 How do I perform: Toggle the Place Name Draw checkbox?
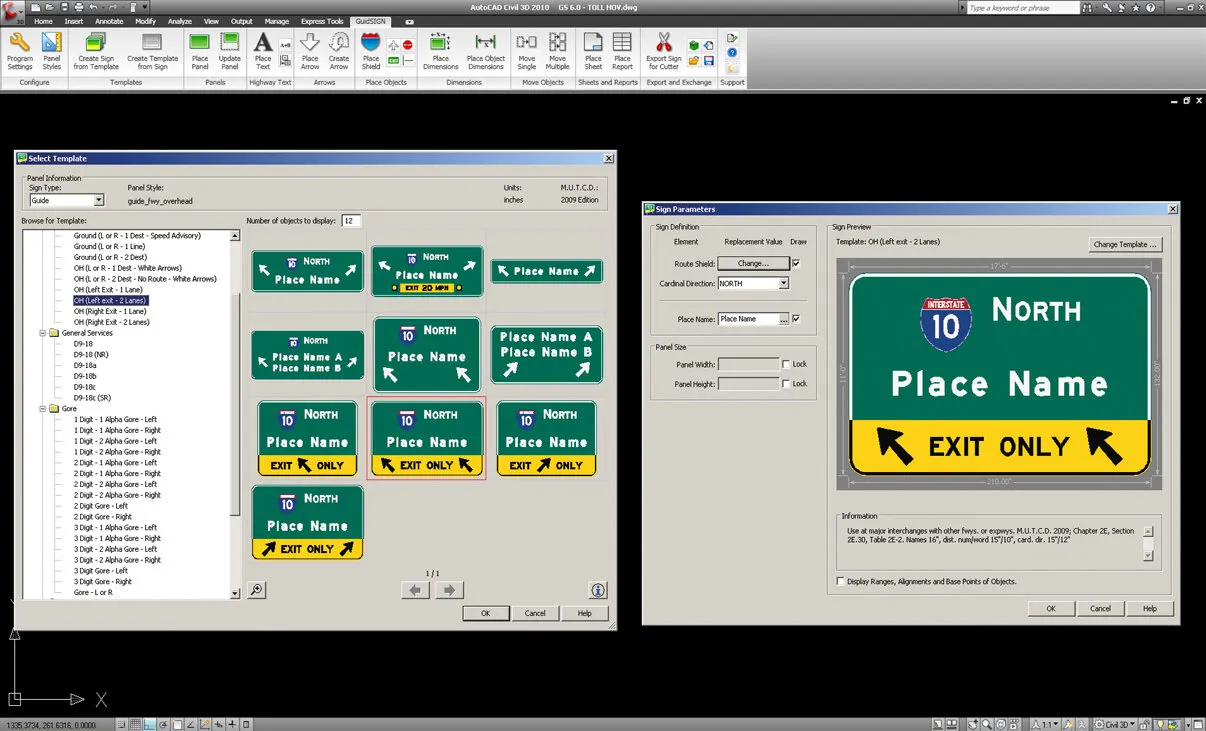pyautogui.click(x=796, y=319)
